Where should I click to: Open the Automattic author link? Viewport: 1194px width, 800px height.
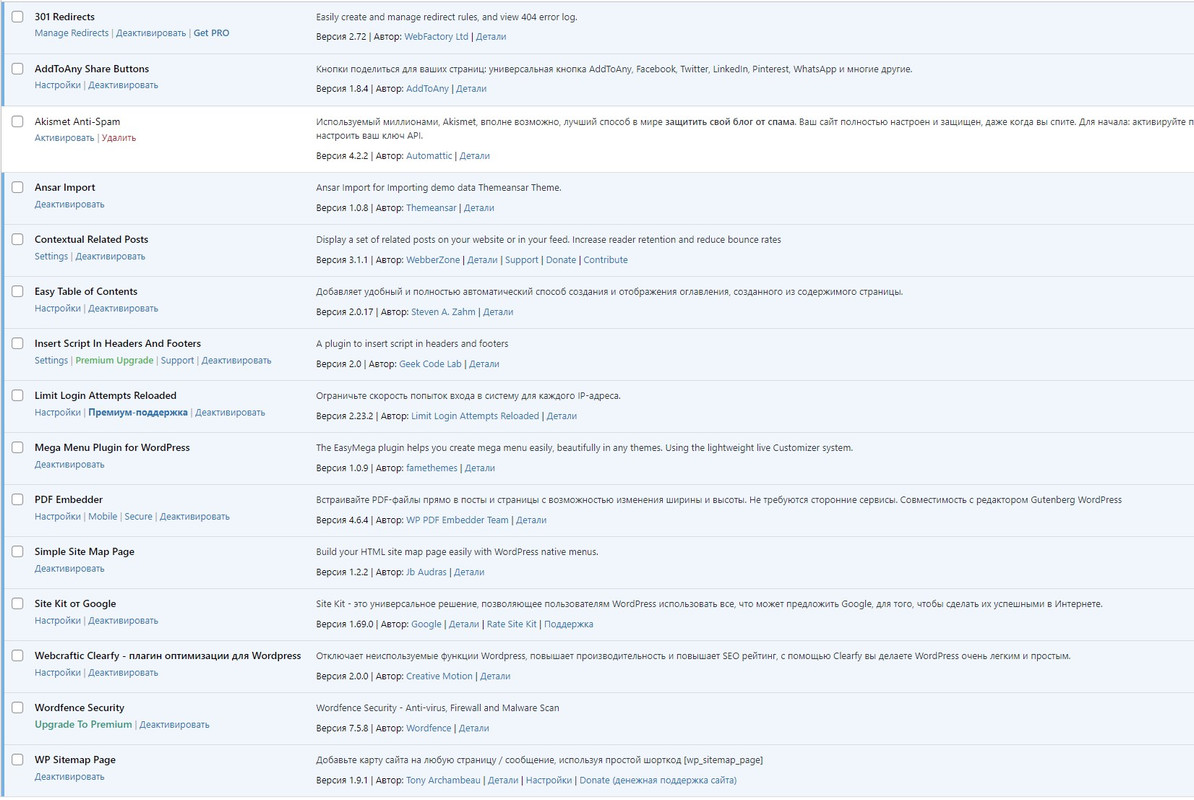pos(429,155)
